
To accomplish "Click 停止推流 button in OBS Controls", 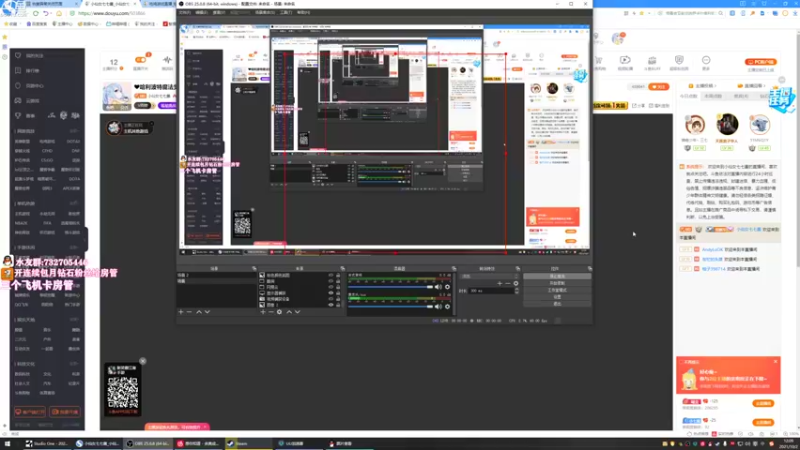I will (x=557, y=276).
